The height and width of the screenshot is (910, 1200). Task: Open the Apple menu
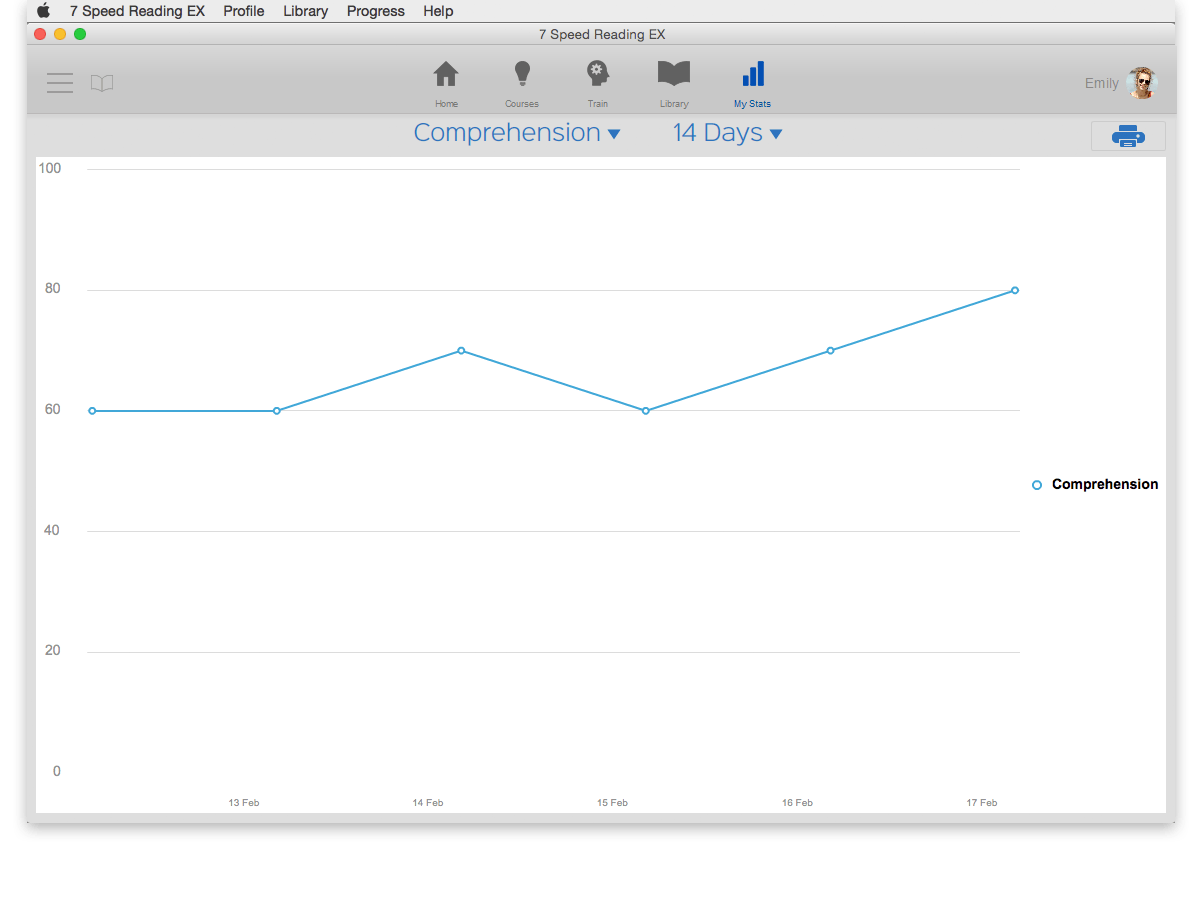click(43, 11)
